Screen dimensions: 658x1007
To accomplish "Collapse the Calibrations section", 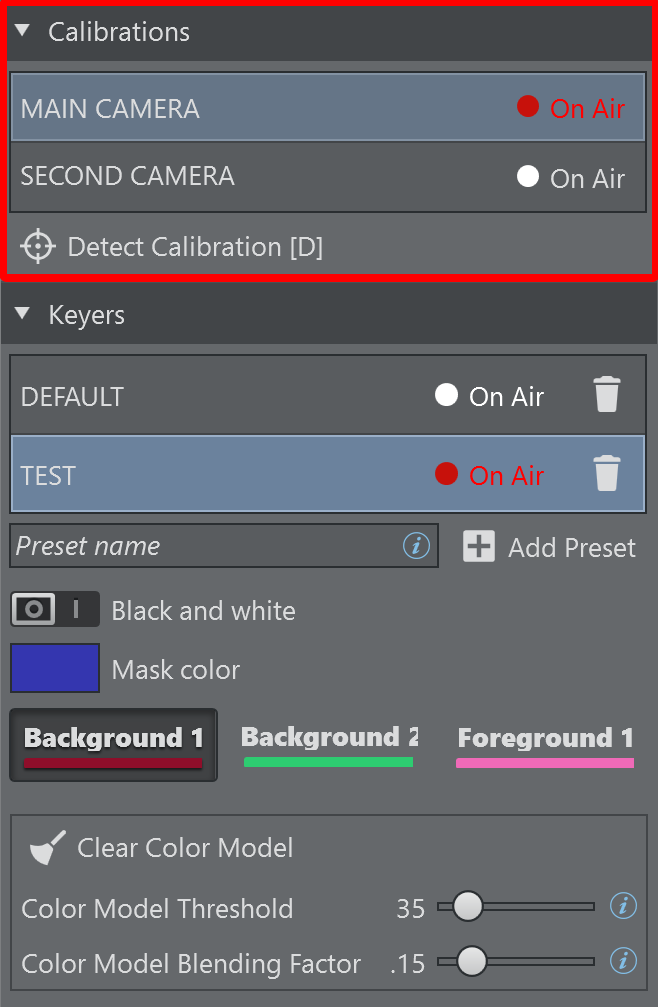I will pyautogui.click(x=23, y=32).
